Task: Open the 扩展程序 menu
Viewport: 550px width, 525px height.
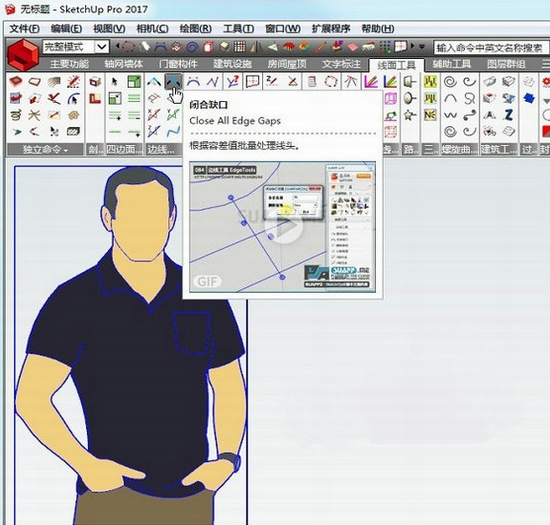Action: click(x=330, y=28)
